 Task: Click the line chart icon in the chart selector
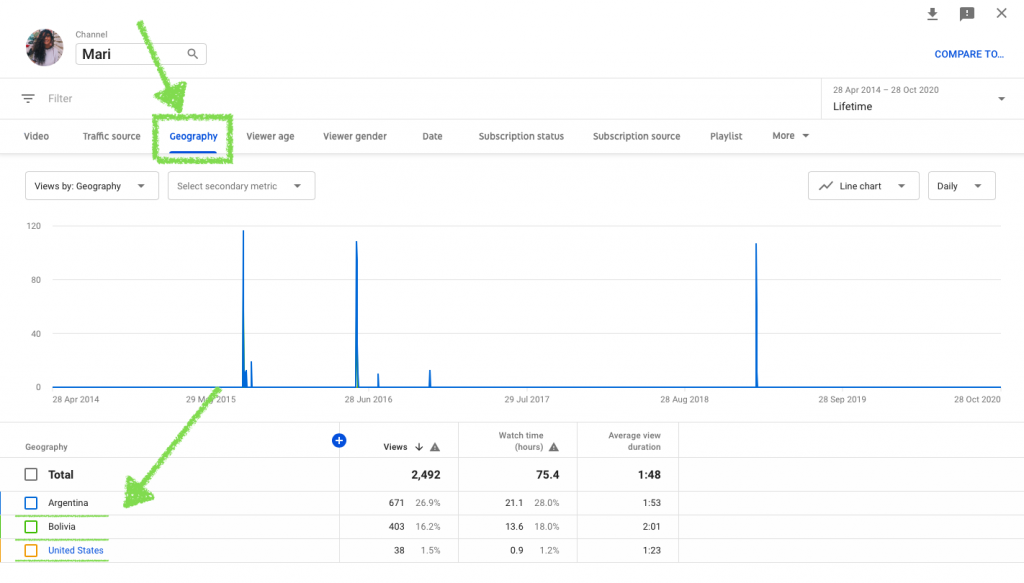(x=827, y=185)
